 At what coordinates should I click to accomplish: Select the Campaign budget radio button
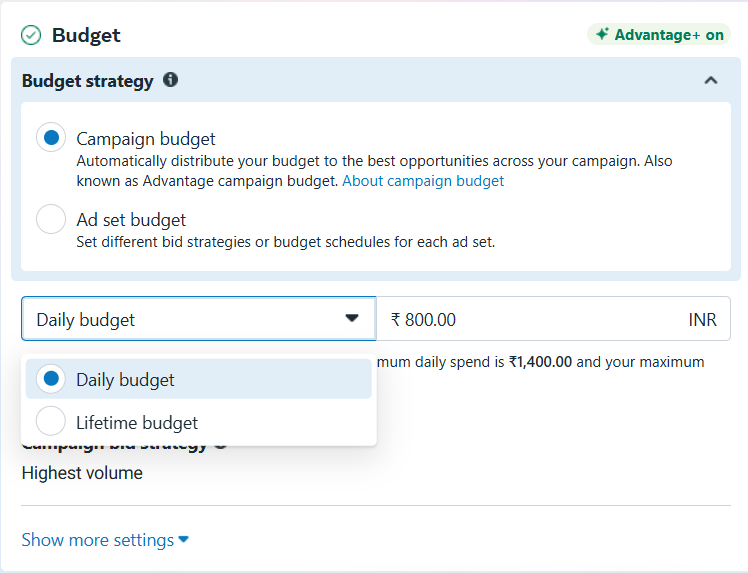click(x=51, y=137)
